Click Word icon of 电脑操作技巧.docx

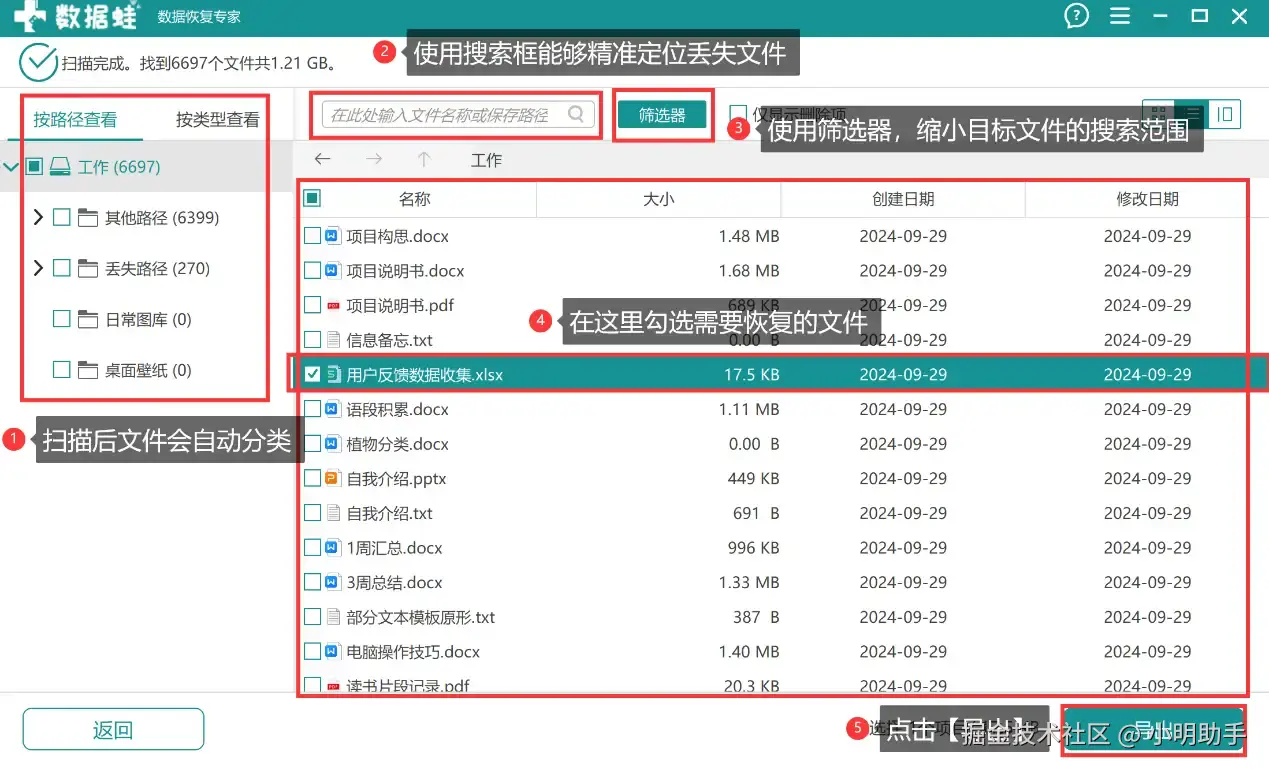[x=334, y=652]
